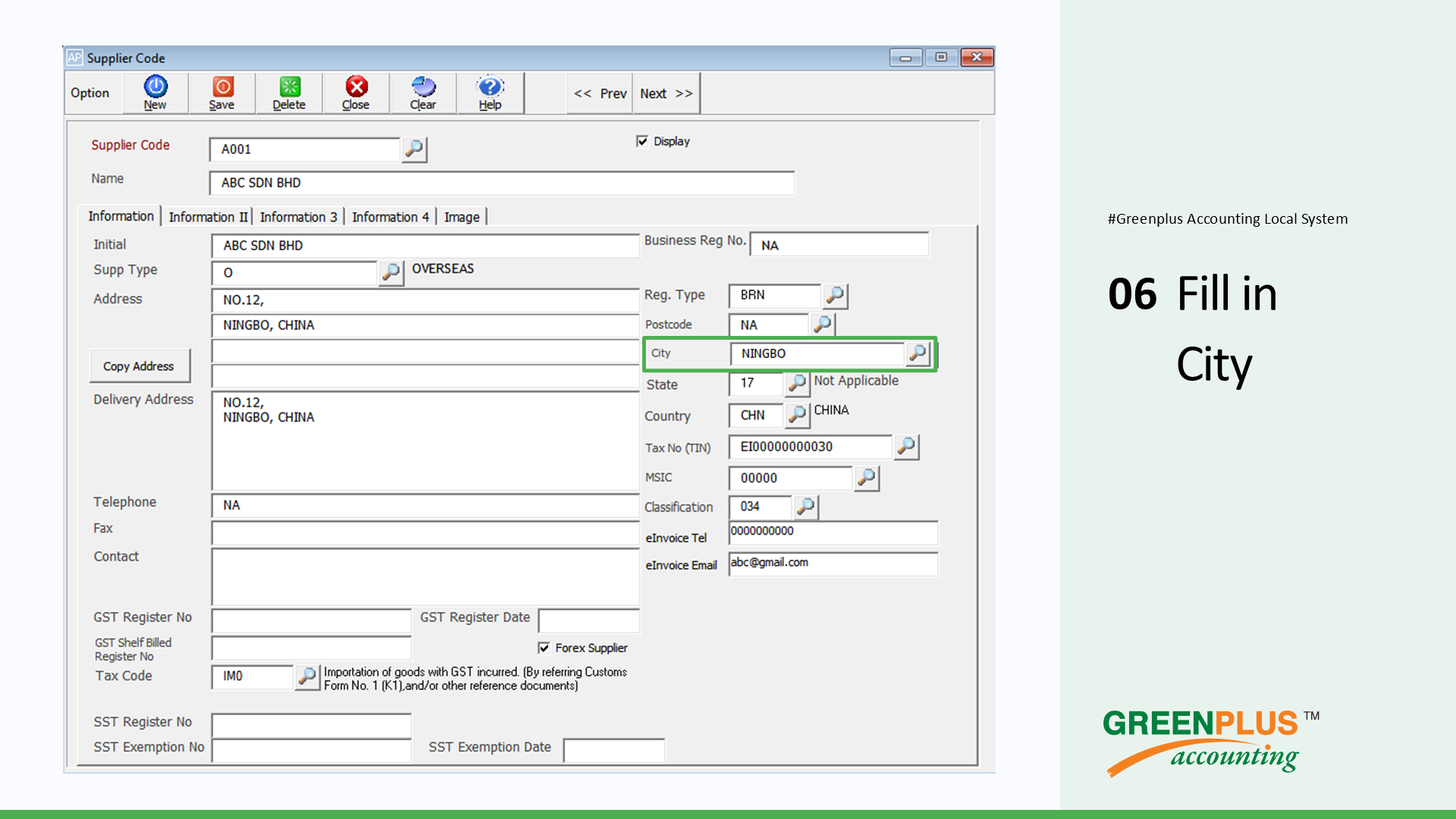Image resolution: width=1456 pixels, height=819 pixels.
Task: Click the eInvoice Tel field
Action: pyautogui.click(x=833, y=533)
